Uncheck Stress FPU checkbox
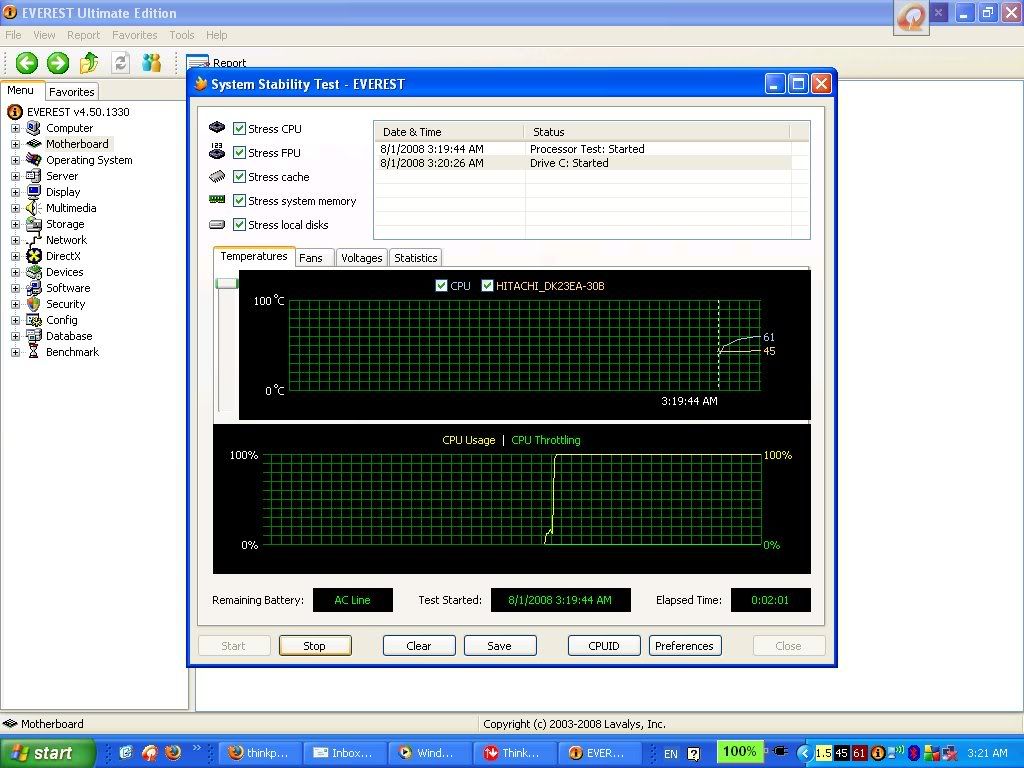1024x768 pixels. coord(240,153)
